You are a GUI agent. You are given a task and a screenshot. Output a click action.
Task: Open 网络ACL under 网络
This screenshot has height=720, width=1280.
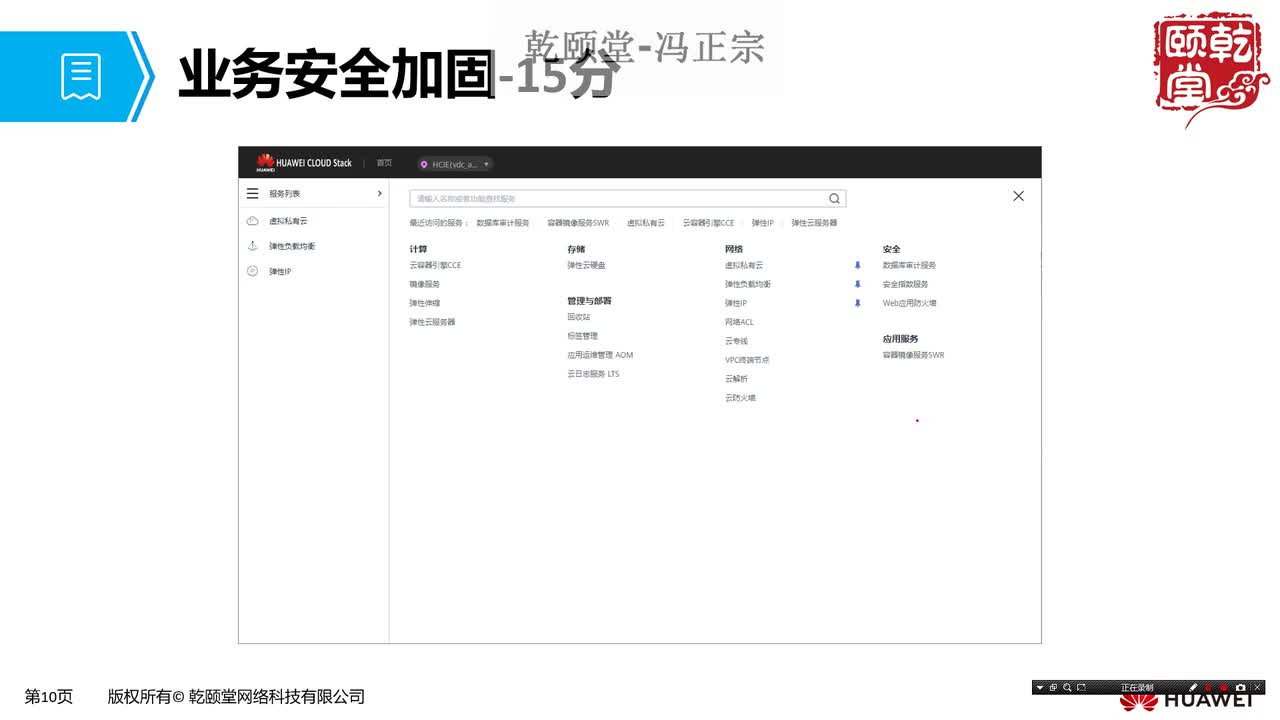[x=739, y=322]
